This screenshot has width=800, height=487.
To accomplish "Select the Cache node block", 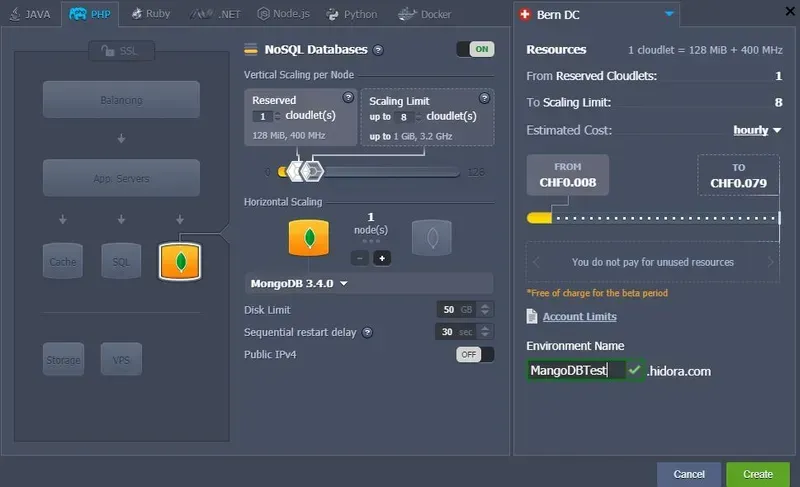I will pos(63,262).
